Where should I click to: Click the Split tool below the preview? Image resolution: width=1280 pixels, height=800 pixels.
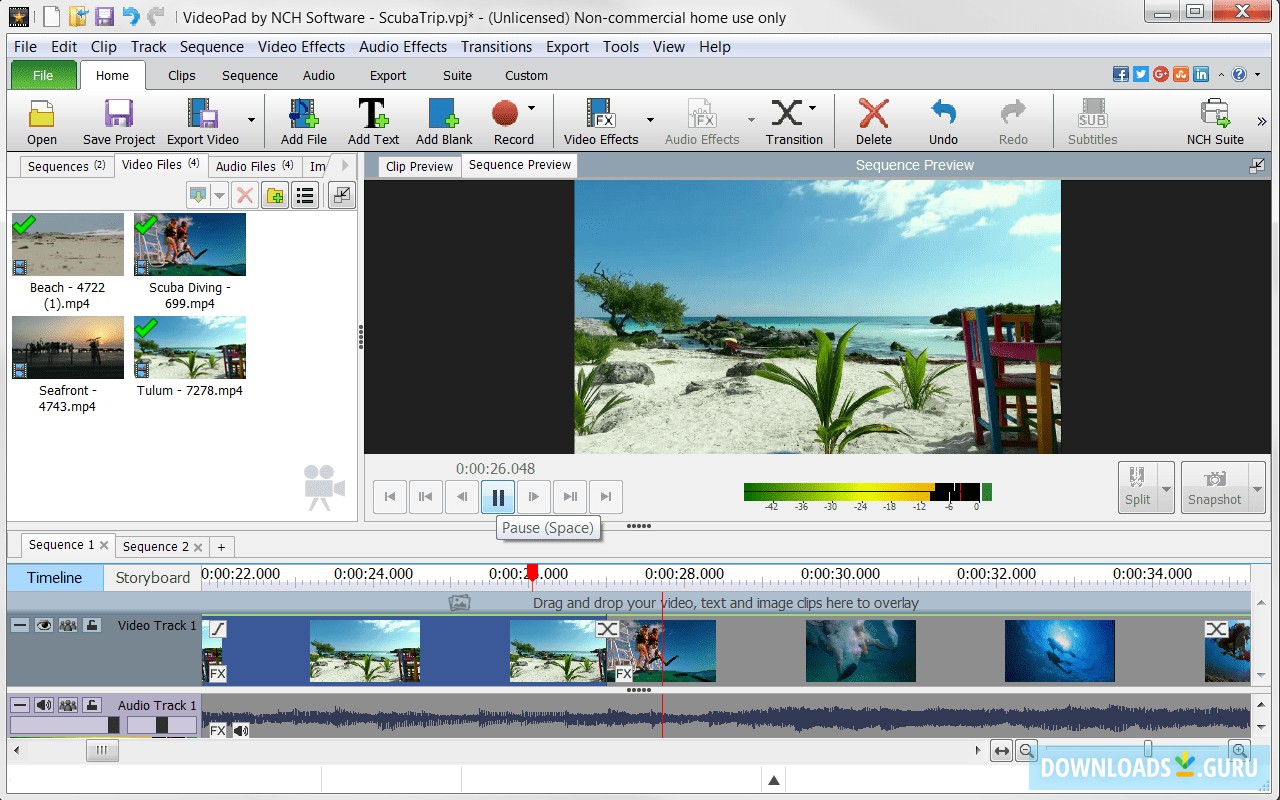(1139, 487)
